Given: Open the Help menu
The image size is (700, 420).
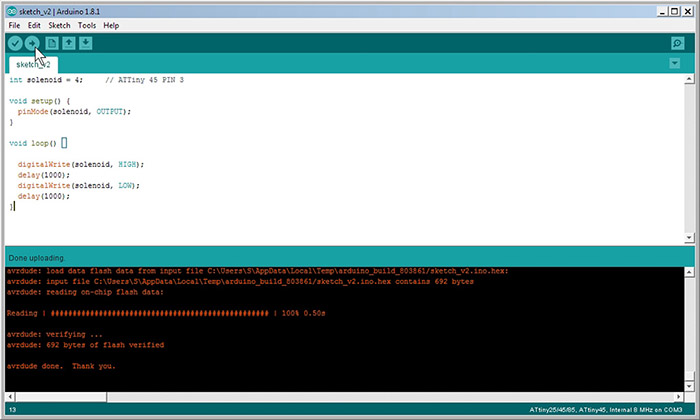Looking at the screenshot, I should [x=111, y=25].
